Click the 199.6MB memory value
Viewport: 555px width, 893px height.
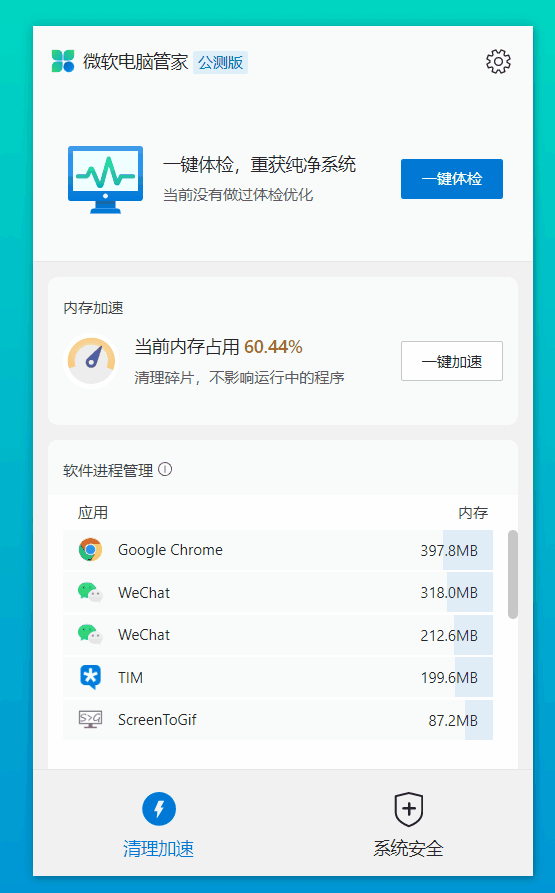pos(449,678)
